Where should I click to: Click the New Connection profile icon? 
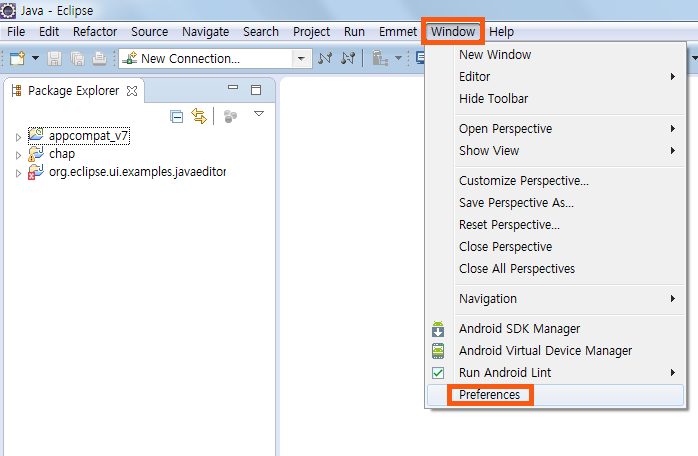(130, 58)
